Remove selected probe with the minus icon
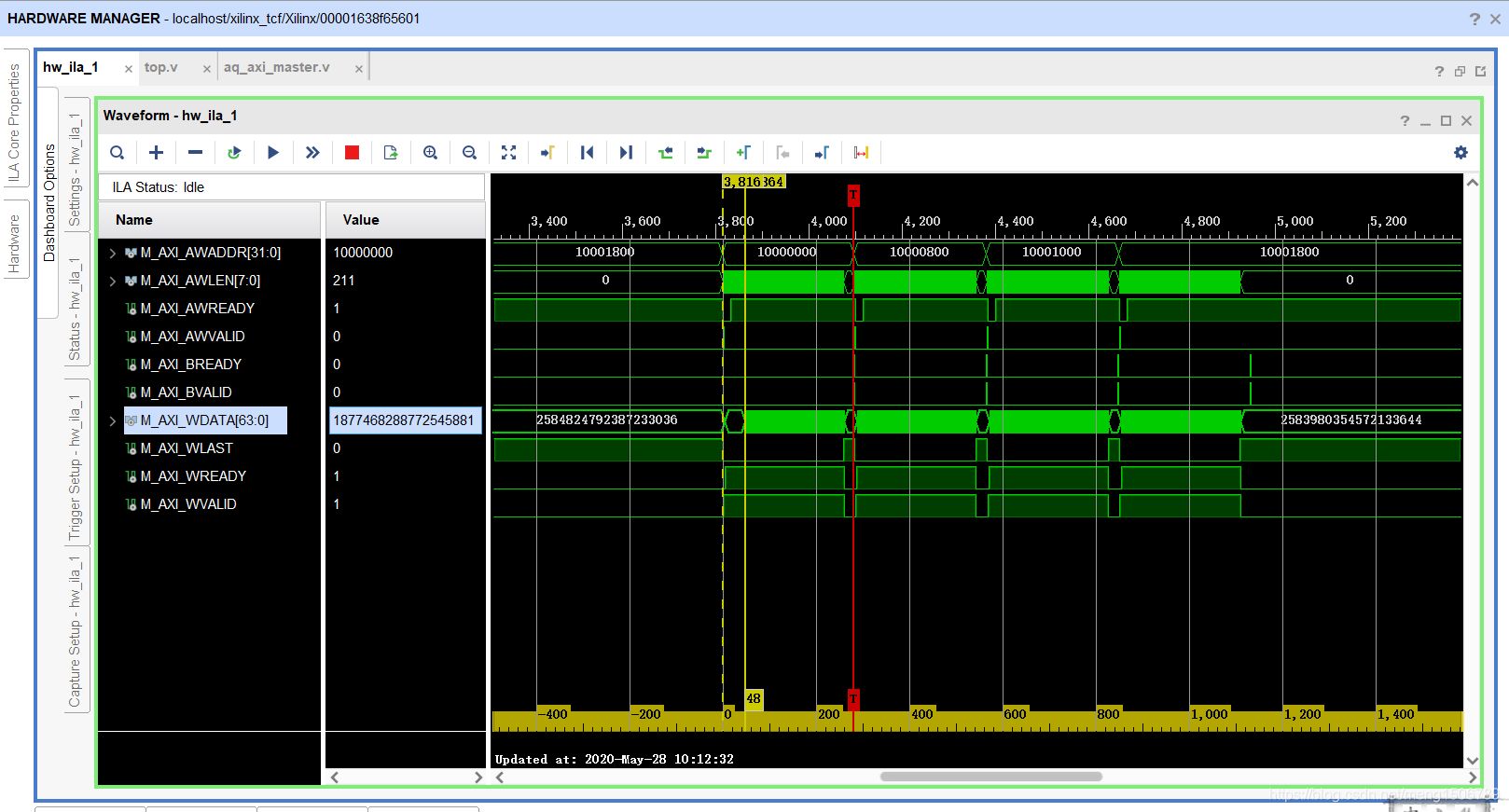The image size is (1509, 812). (195, 153)
